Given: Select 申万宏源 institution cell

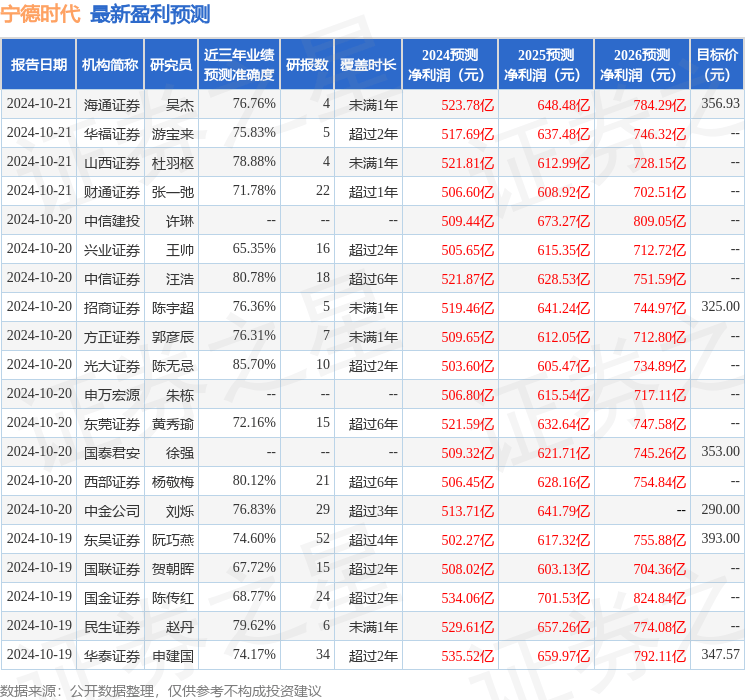Looking at the screenshot, I should 112,394.
